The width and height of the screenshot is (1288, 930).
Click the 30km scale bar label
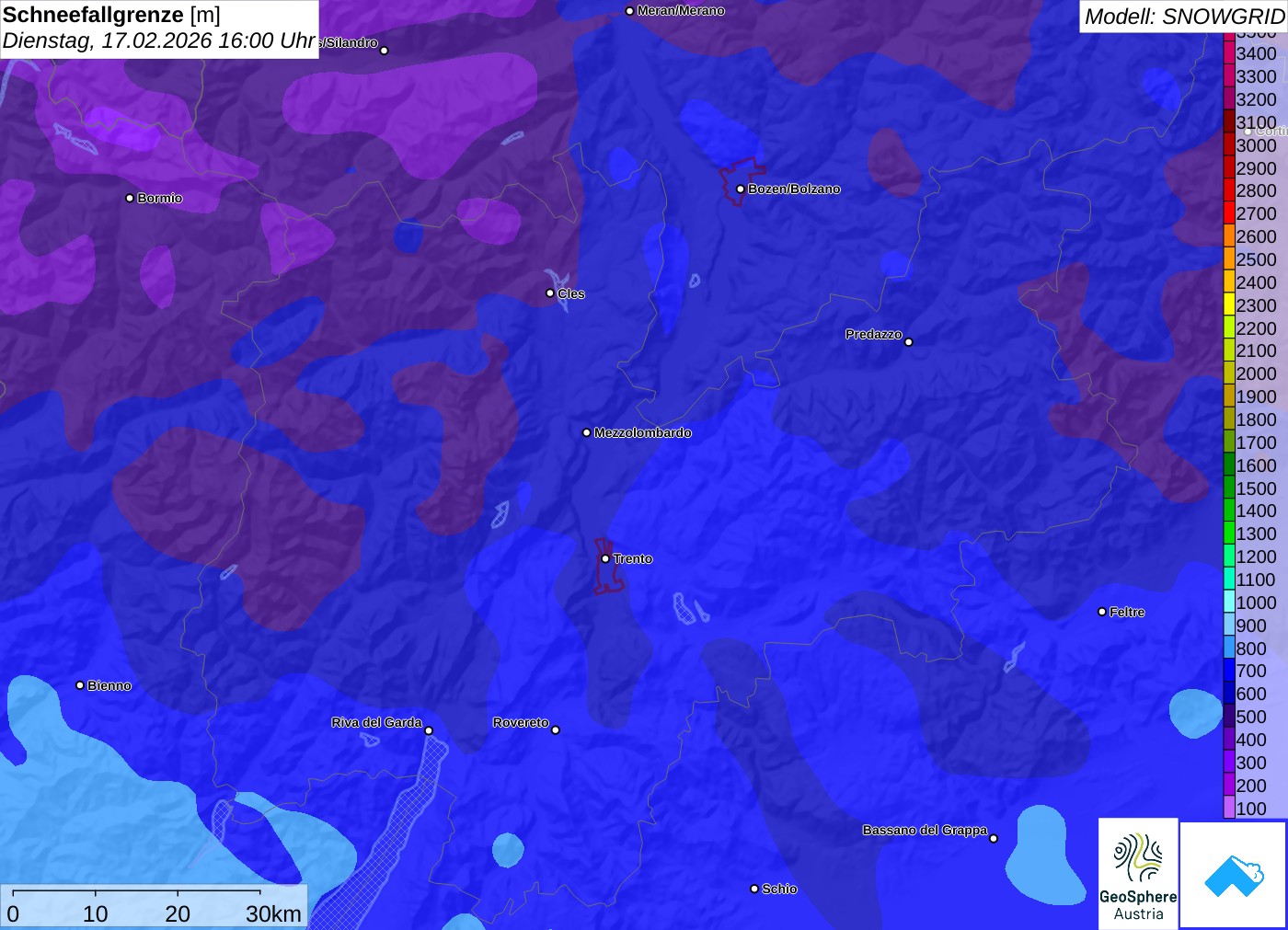click(273, 913)
